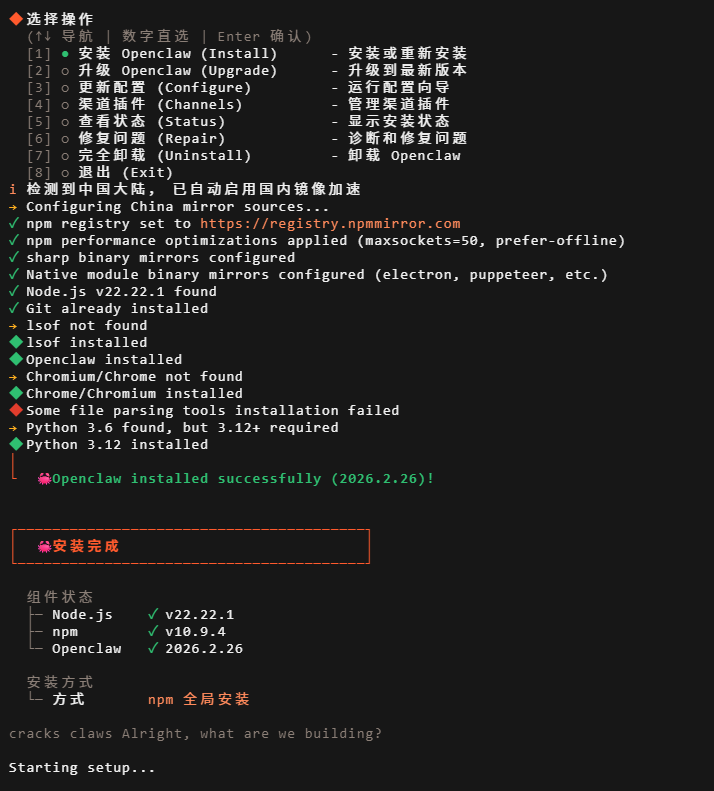714x791 pixels.
Task: Click the orange diamond beside 选择操作
Action: [16, 19]
